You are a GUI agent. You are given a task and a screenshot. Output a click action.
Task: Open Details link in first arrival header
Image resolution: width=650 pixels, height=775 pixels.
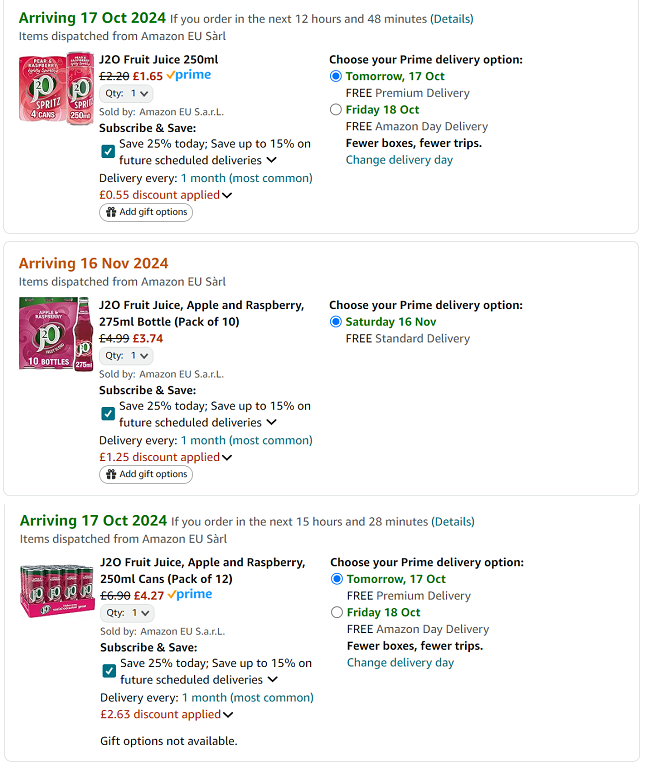tap(451, 19)
